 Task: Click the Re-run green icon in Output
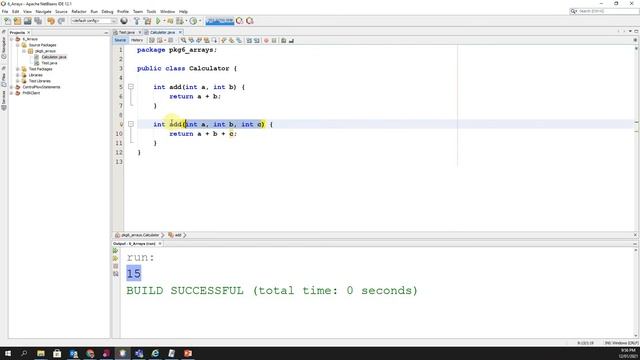point(116,251)
